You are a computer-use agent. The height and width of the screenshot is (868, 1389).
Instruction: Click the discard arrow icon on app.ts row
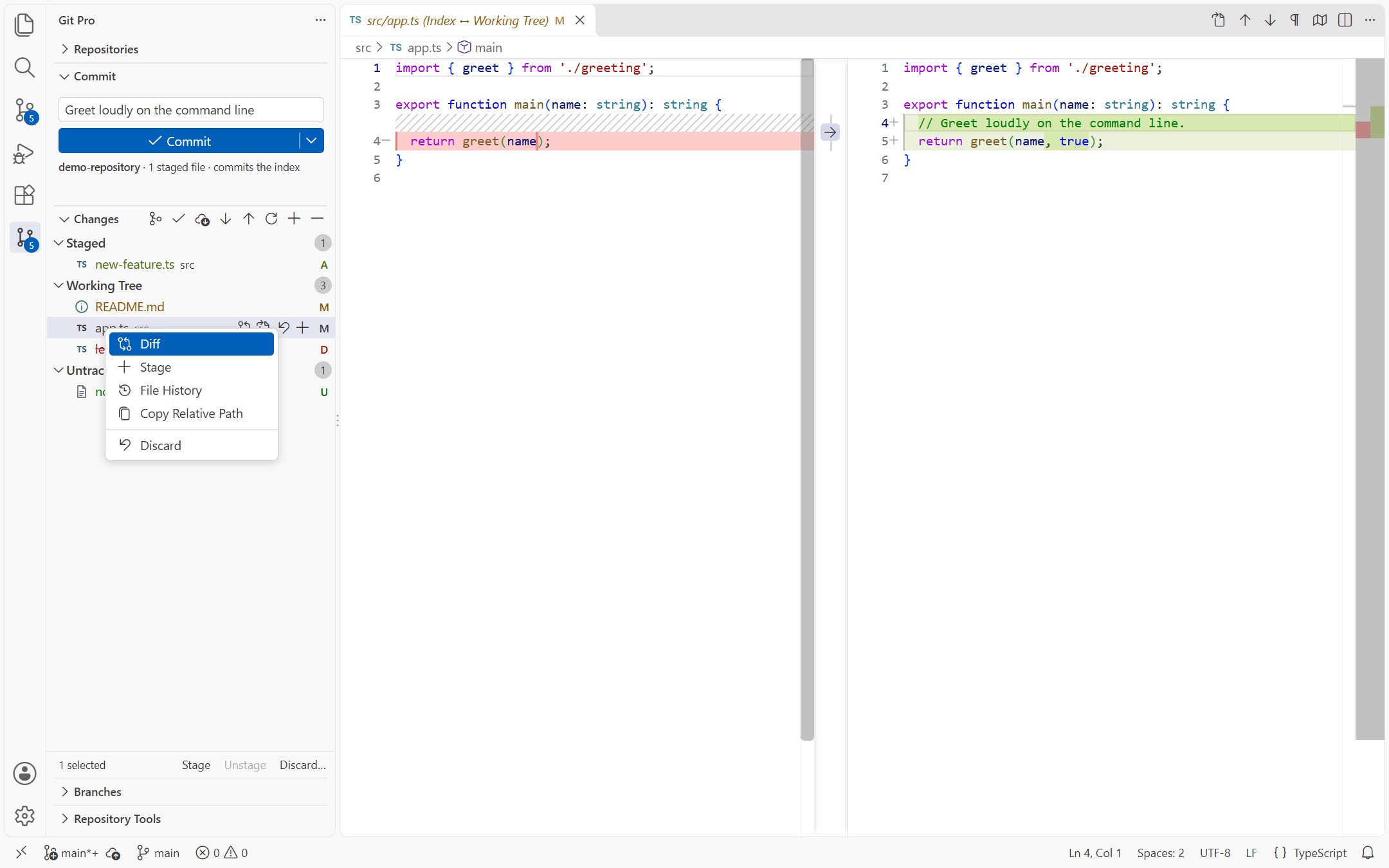point(284,327)
